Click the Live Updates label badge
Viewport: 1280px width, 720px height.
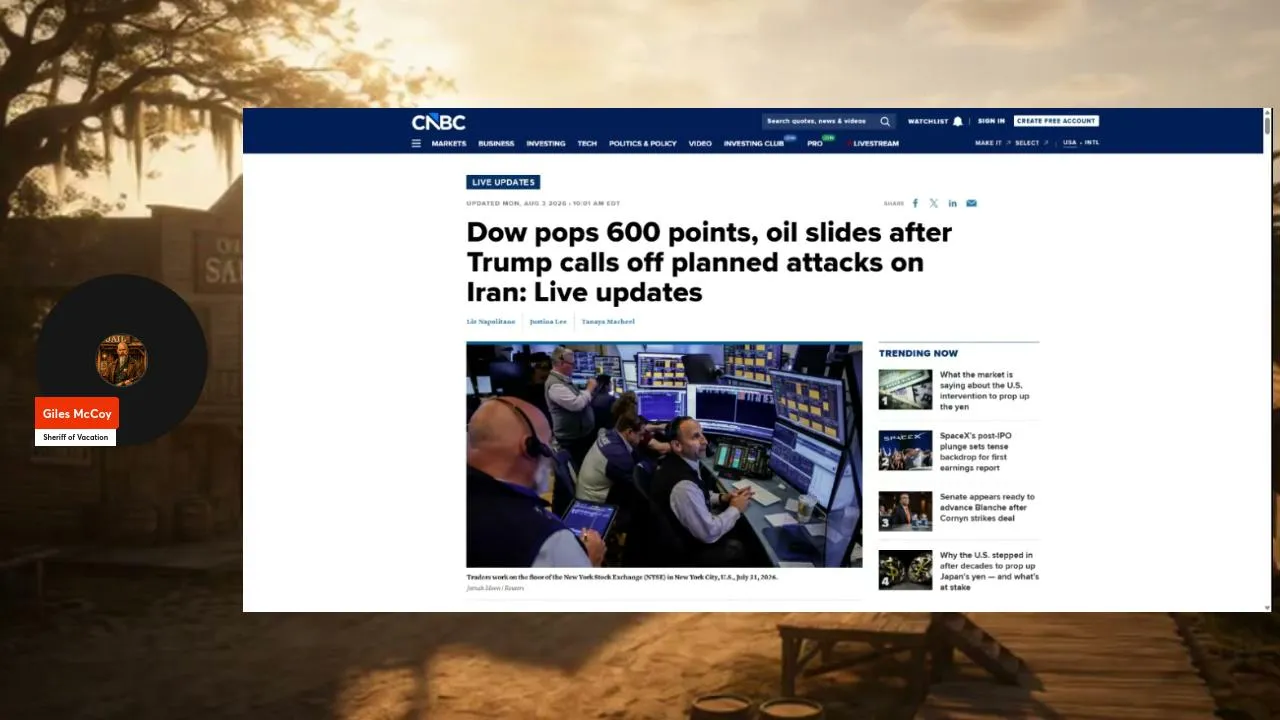(x=503, y=182)
